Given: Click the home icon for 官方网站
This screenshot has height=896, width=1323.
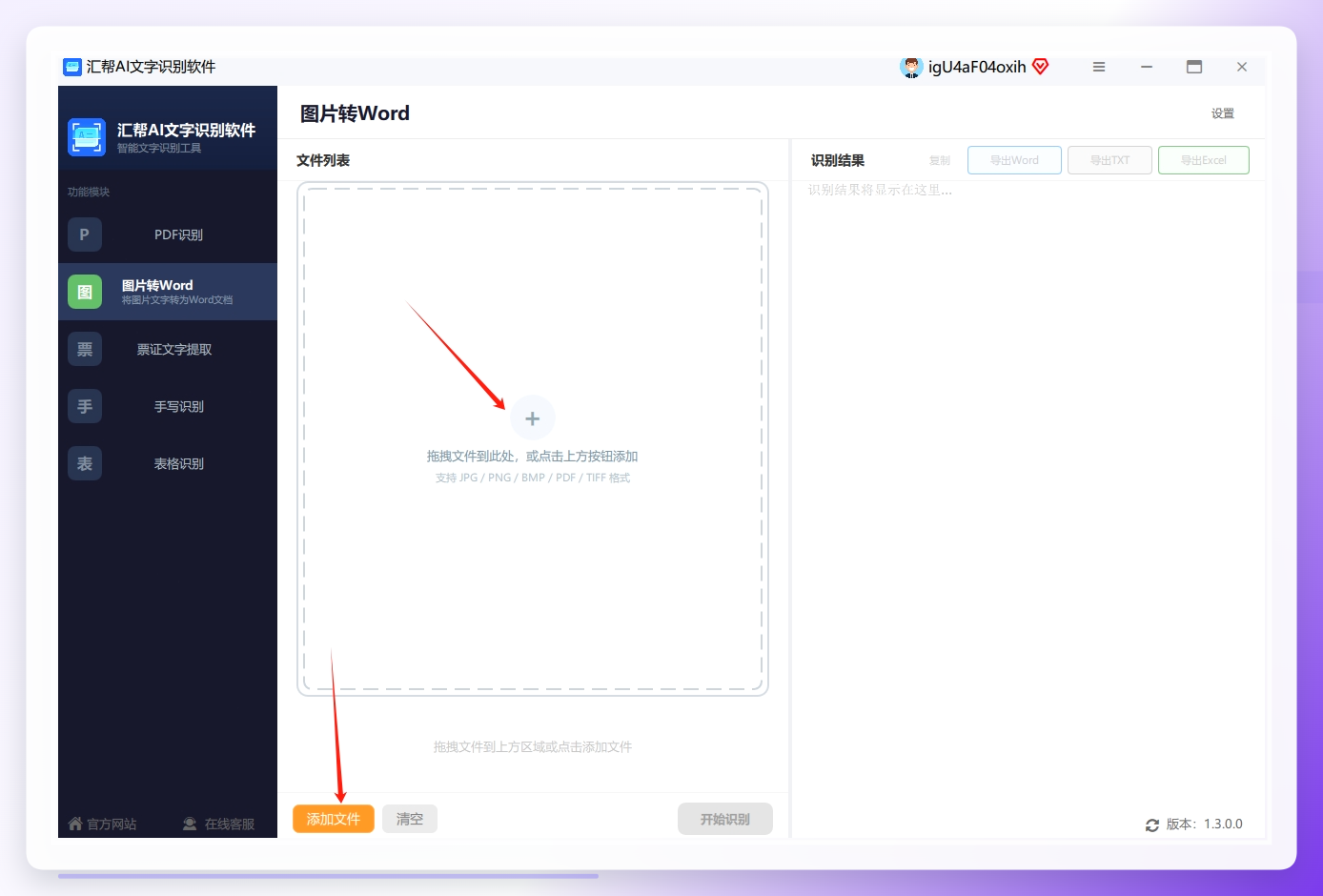Looking at the screenshot, I should [75, 824].
